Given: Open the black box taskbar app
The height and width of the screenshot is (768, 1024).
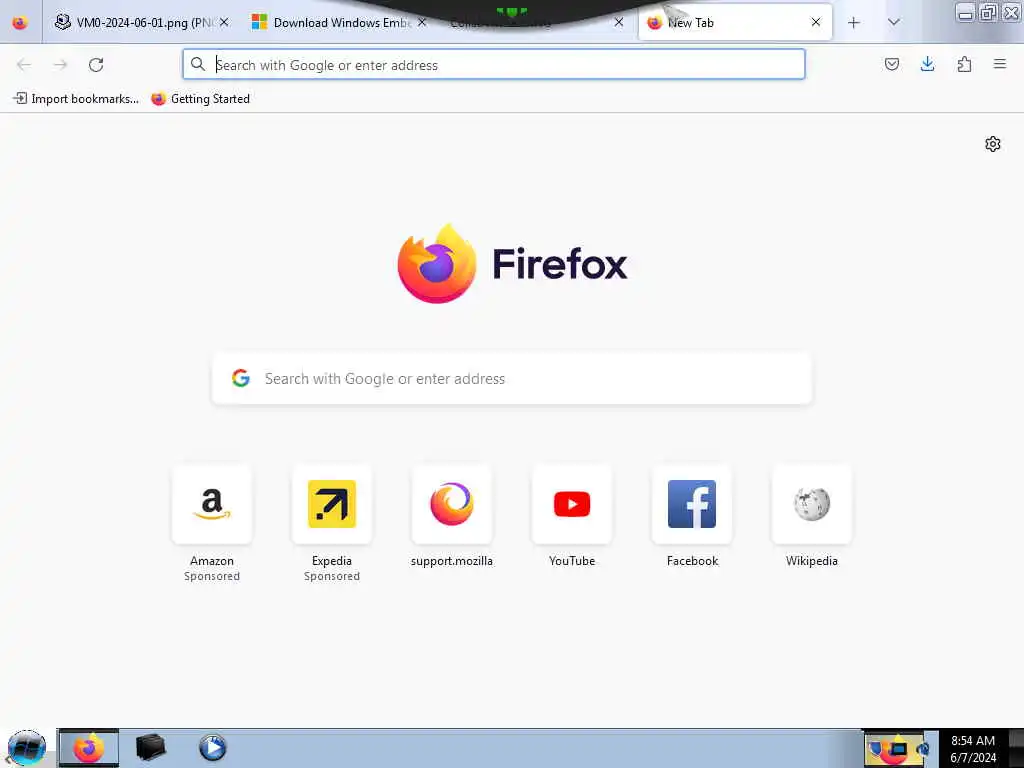Looking at the screenshot, I should coord(150,748).
